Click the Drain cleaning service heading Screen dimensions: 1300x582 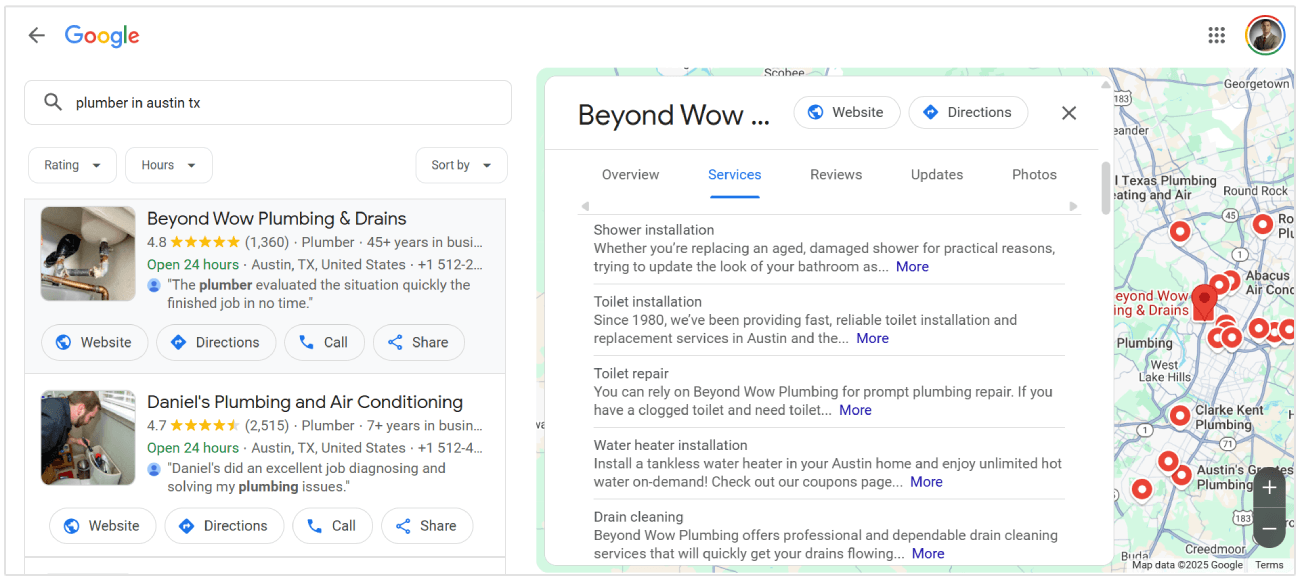click(x=638, y=518)
